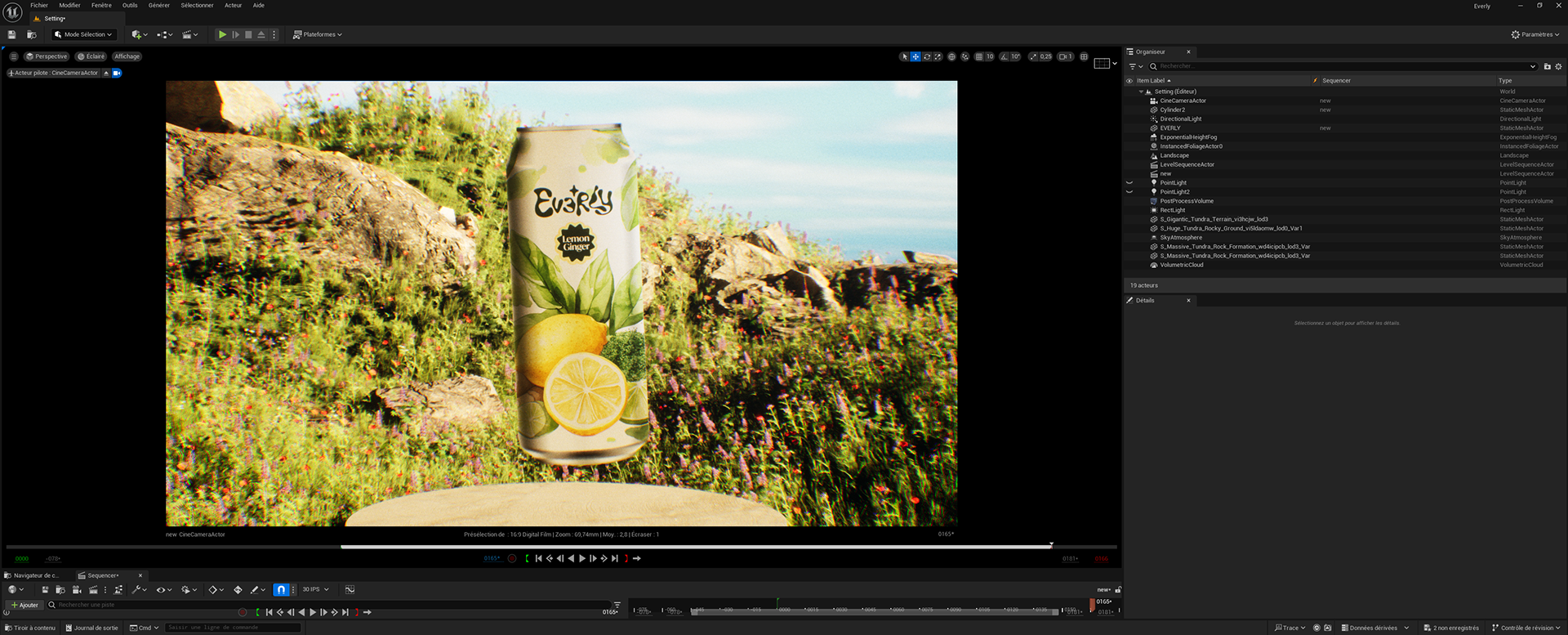Open the Paramètres menu

pyautogui.click(x=1535, y=34)
